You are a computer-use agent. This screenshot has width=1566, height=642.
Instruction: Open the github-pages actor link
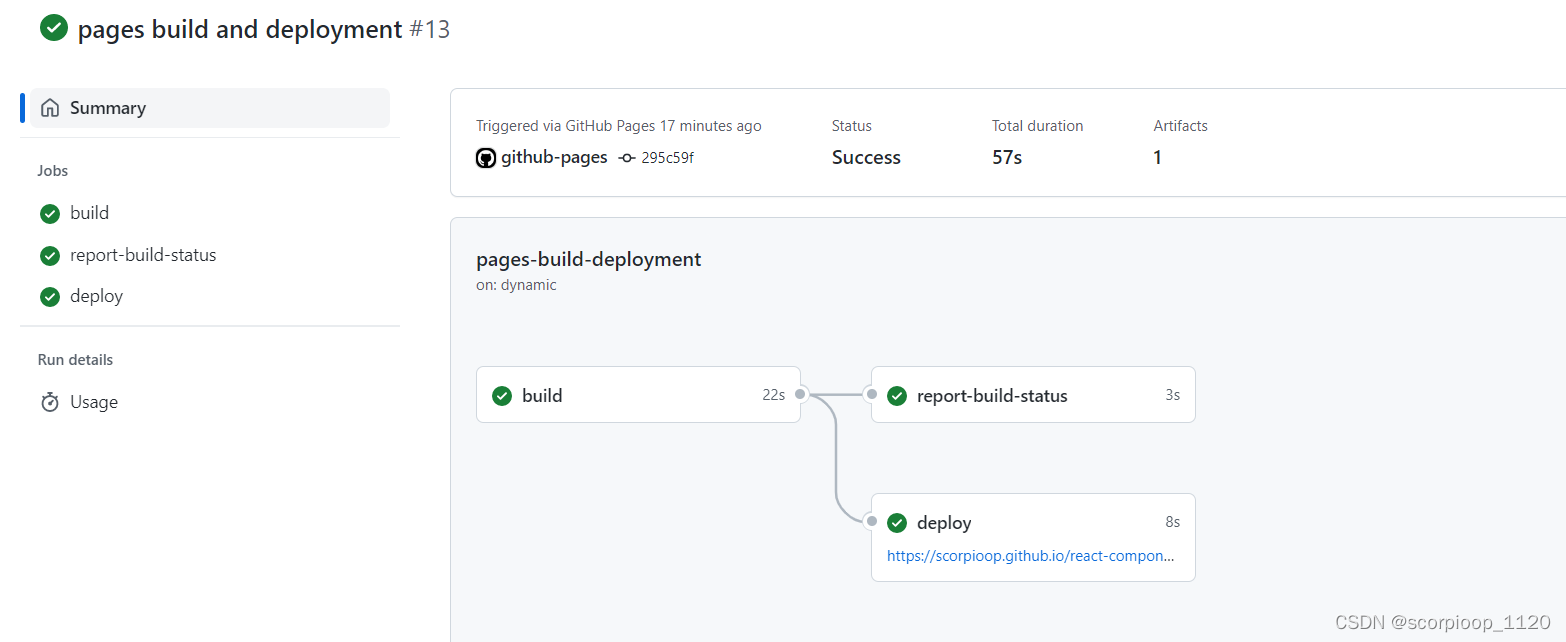[554, 157]
